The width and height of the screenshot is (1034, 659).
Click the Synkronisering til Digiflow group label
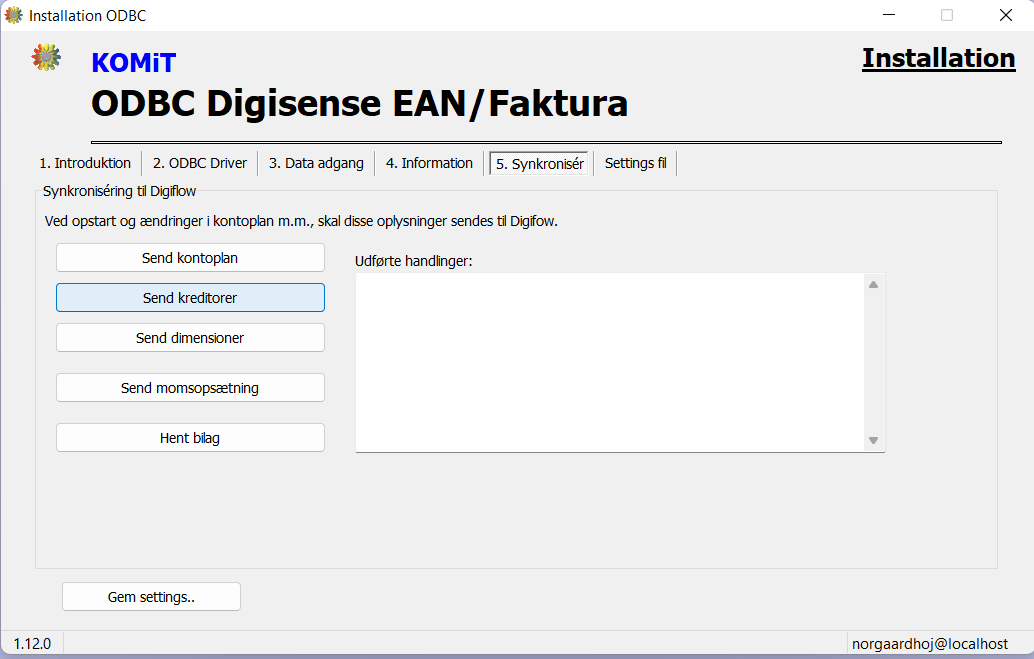tap(119, 191)
